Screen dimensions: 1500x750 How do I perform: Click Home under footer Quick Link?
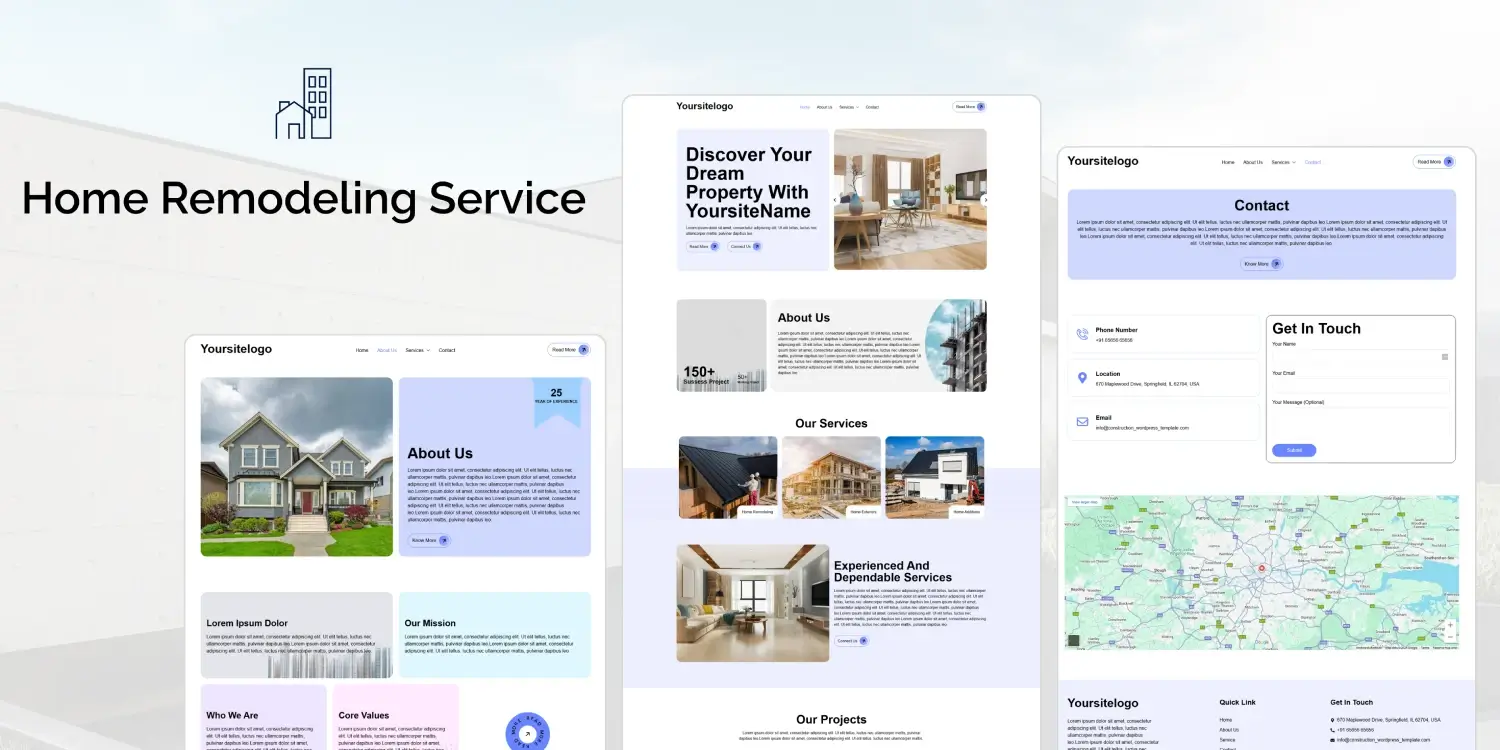pos(1226,720)
